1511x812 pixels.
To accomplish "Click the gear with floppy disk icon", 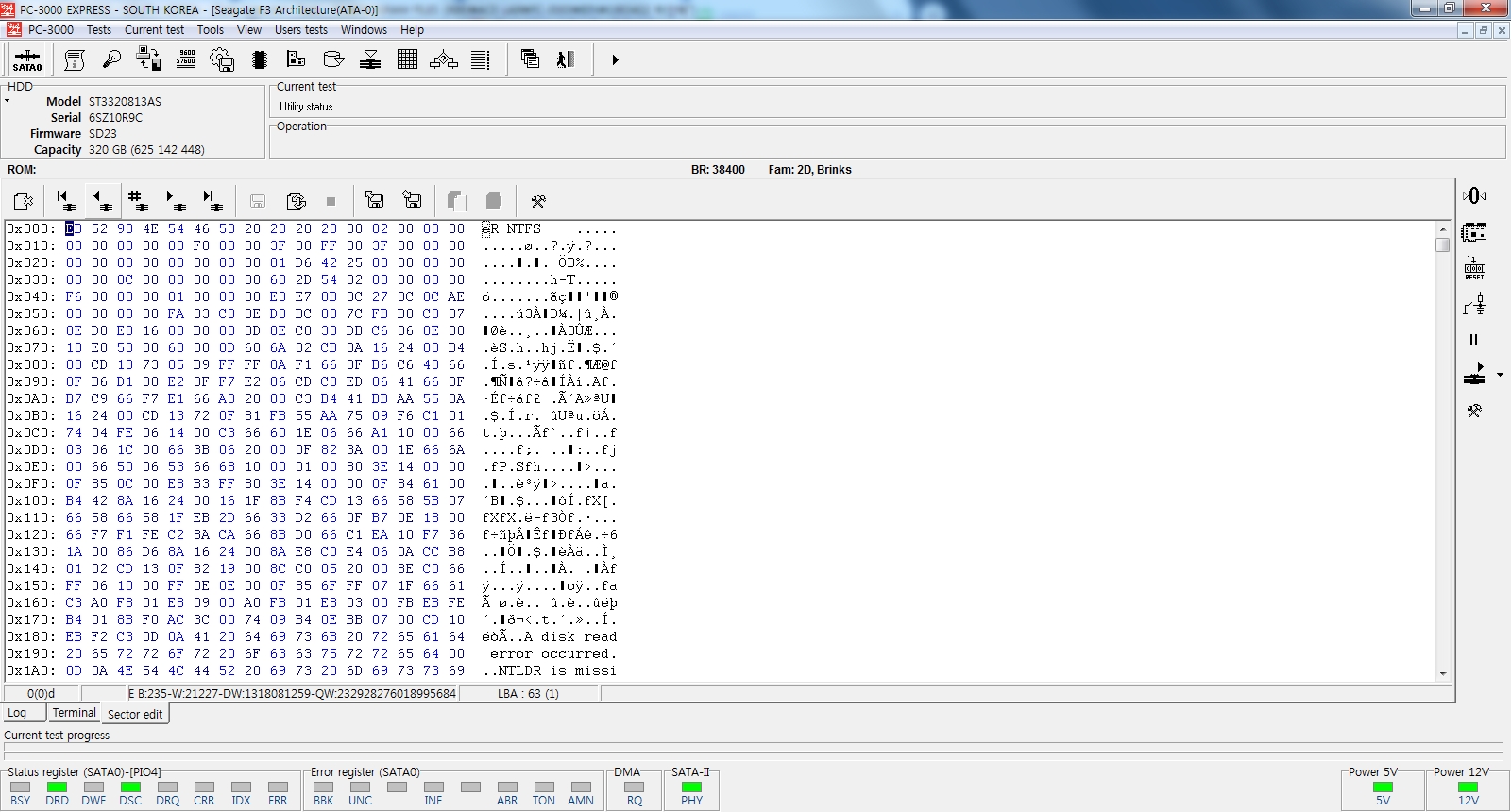I will coord(222,59).
